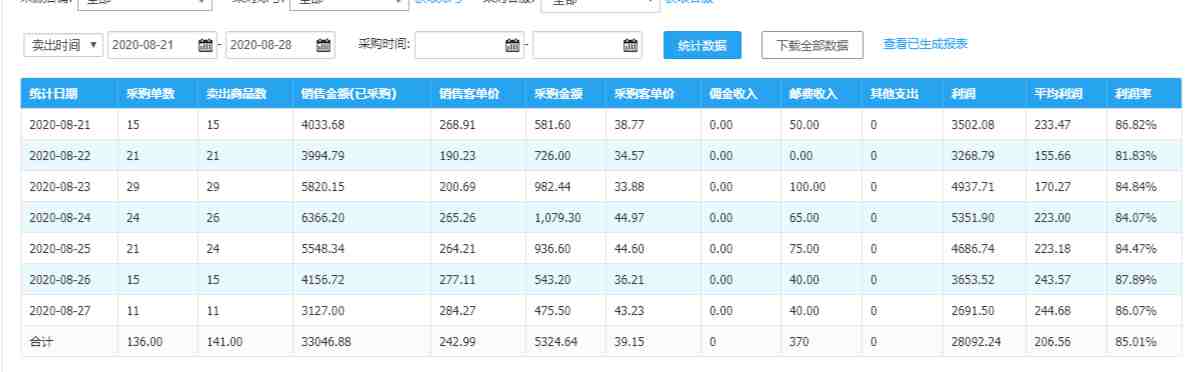Select the 合计 totals row
This screenshot has width=1193, height=372.
click(601, 342)
